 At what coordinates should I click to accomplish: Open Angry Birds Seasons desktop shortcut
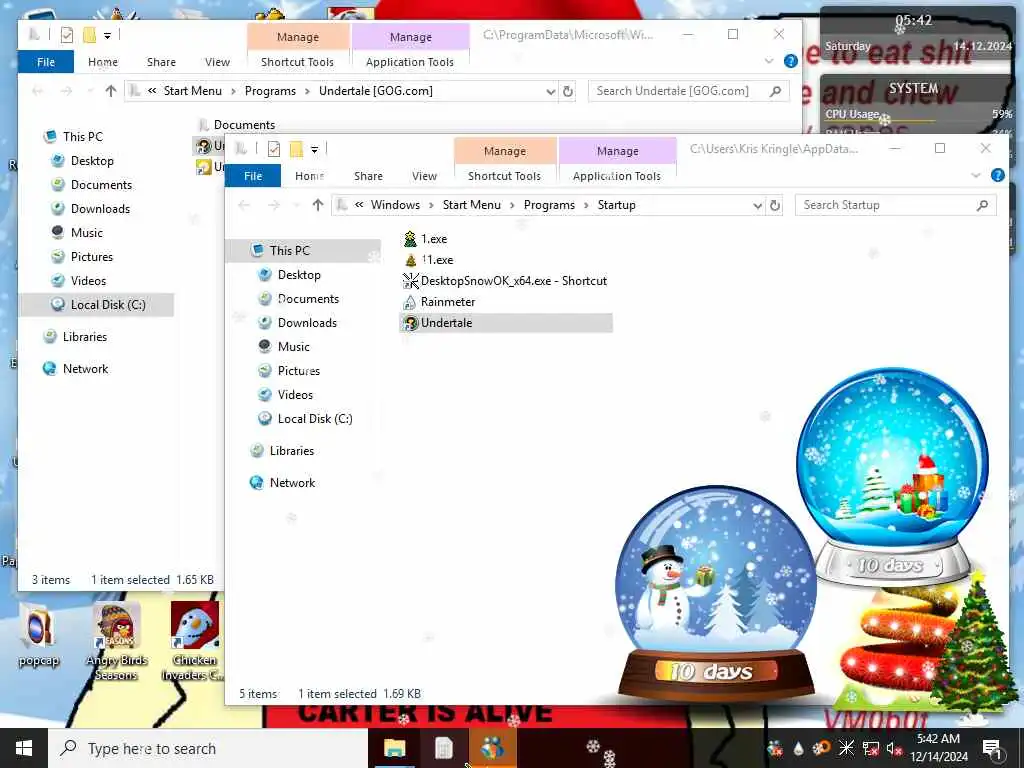coord(116,643)
